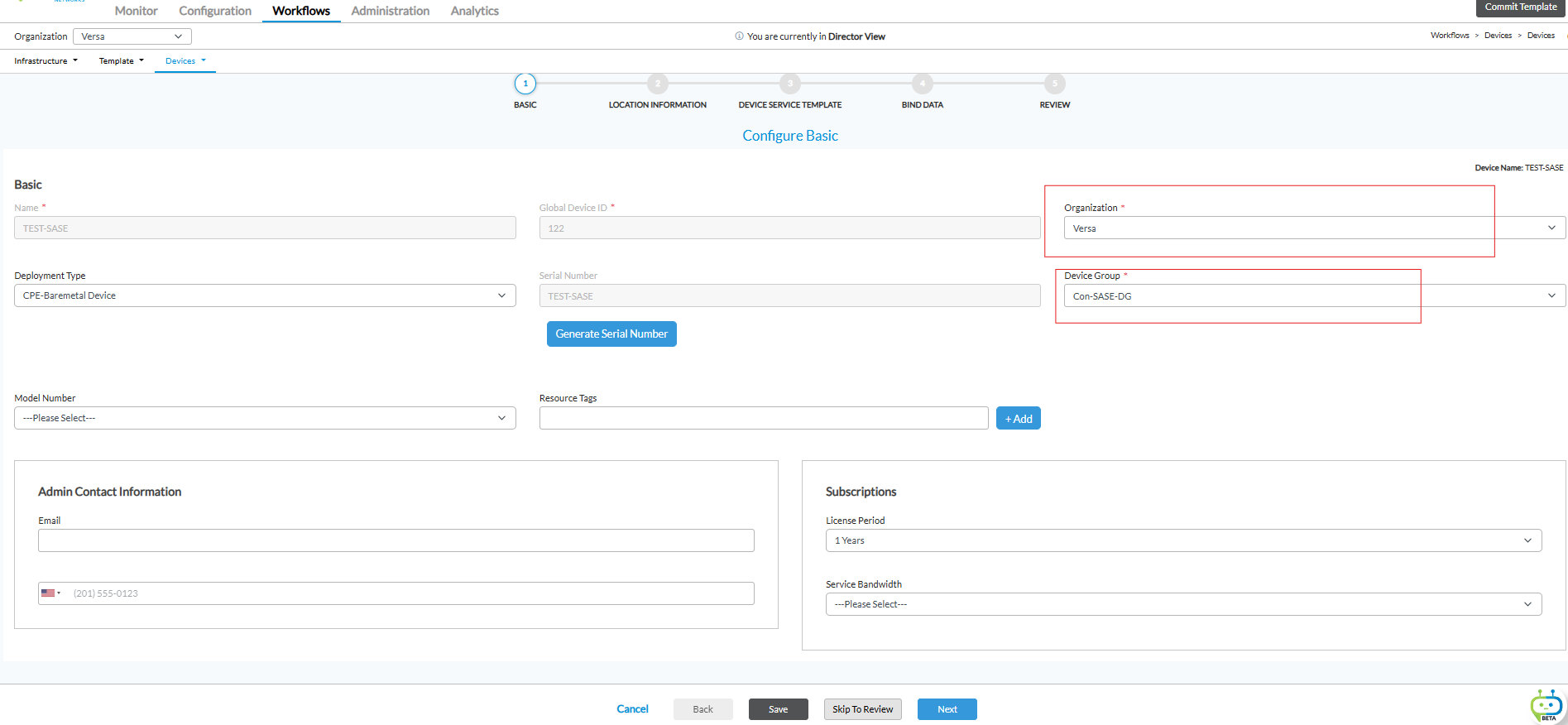Image resolution: width=1568 pixels, height=725 pixels.
Task: Click the Generate Serial Number button
Action: coord(611,334)
